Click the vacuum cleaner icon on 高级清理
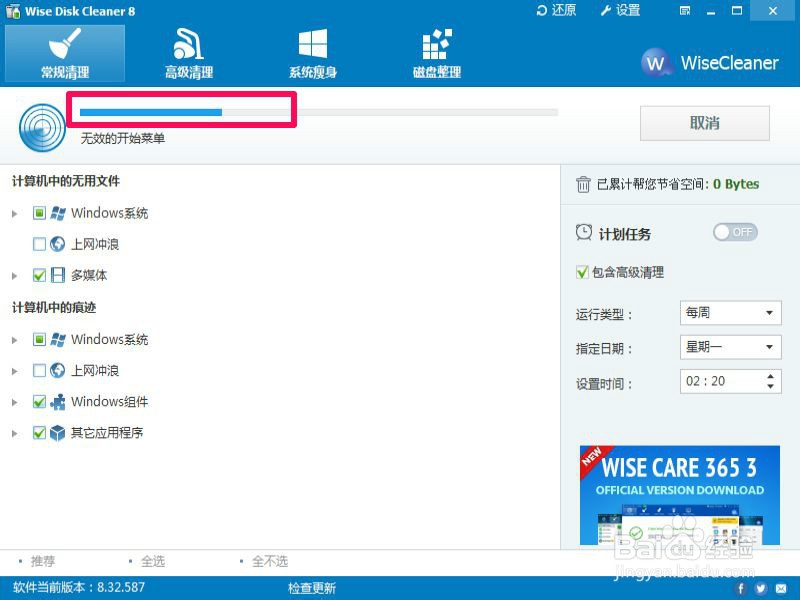This screenshot has width=800, height=600. coord(188,44)
